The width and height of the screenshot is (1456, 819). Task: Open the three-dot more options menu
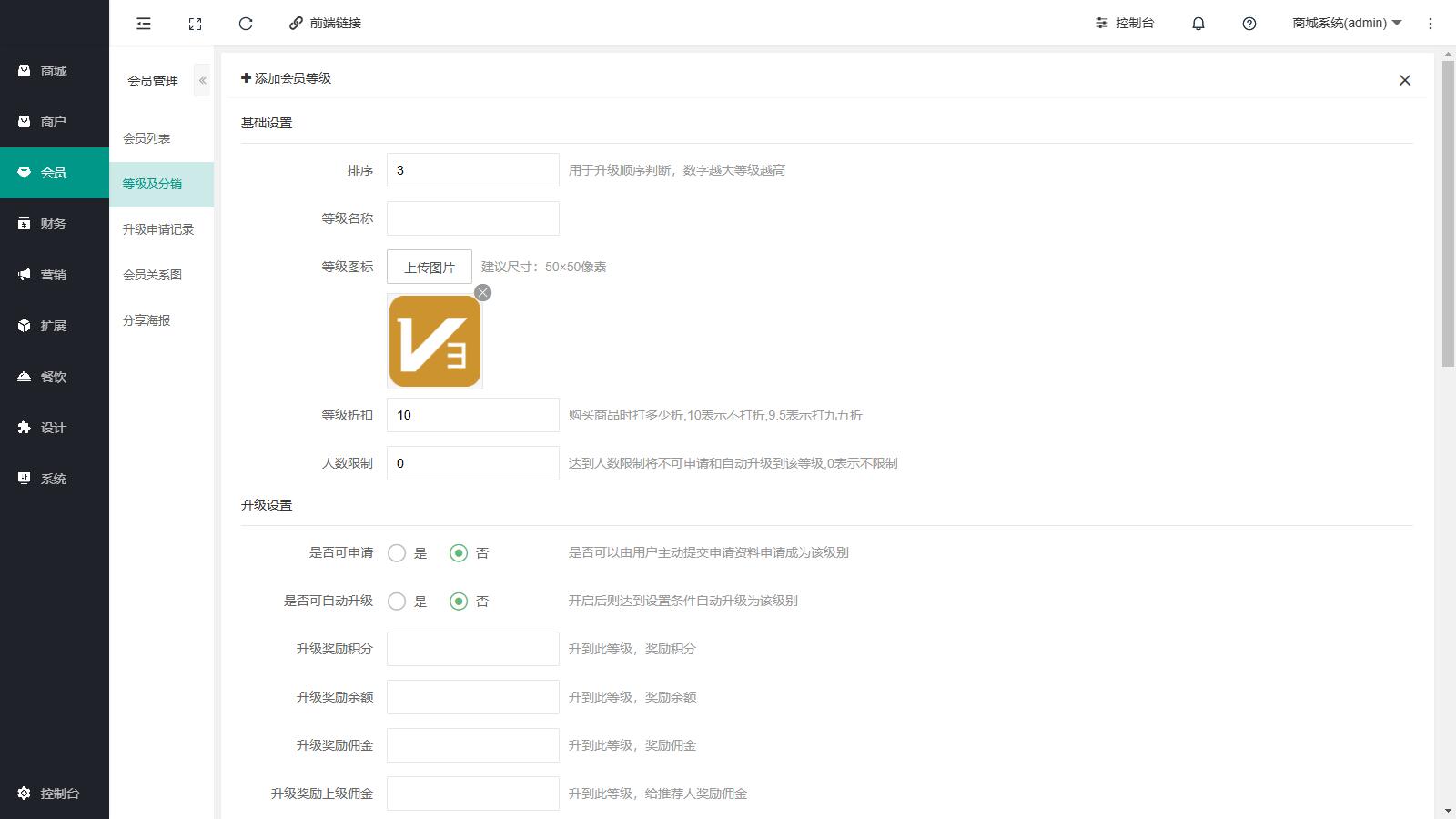(1431, 24)
